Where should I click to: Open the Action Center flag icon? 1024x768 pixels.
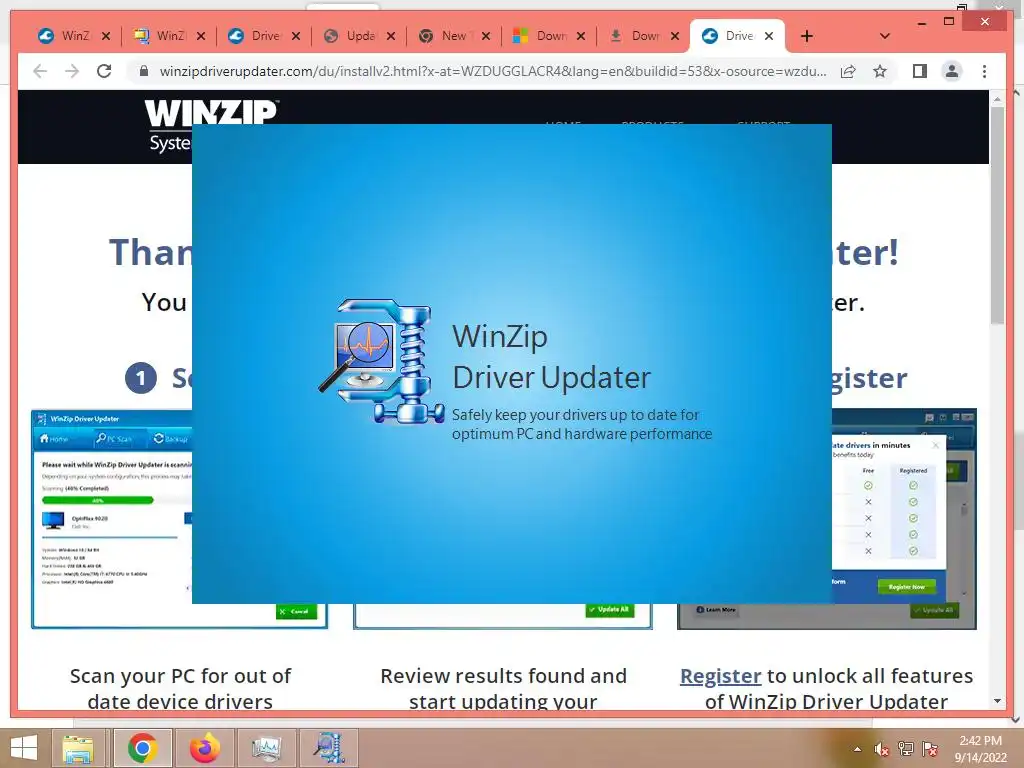pyautogui.click(x=930, y=749)
